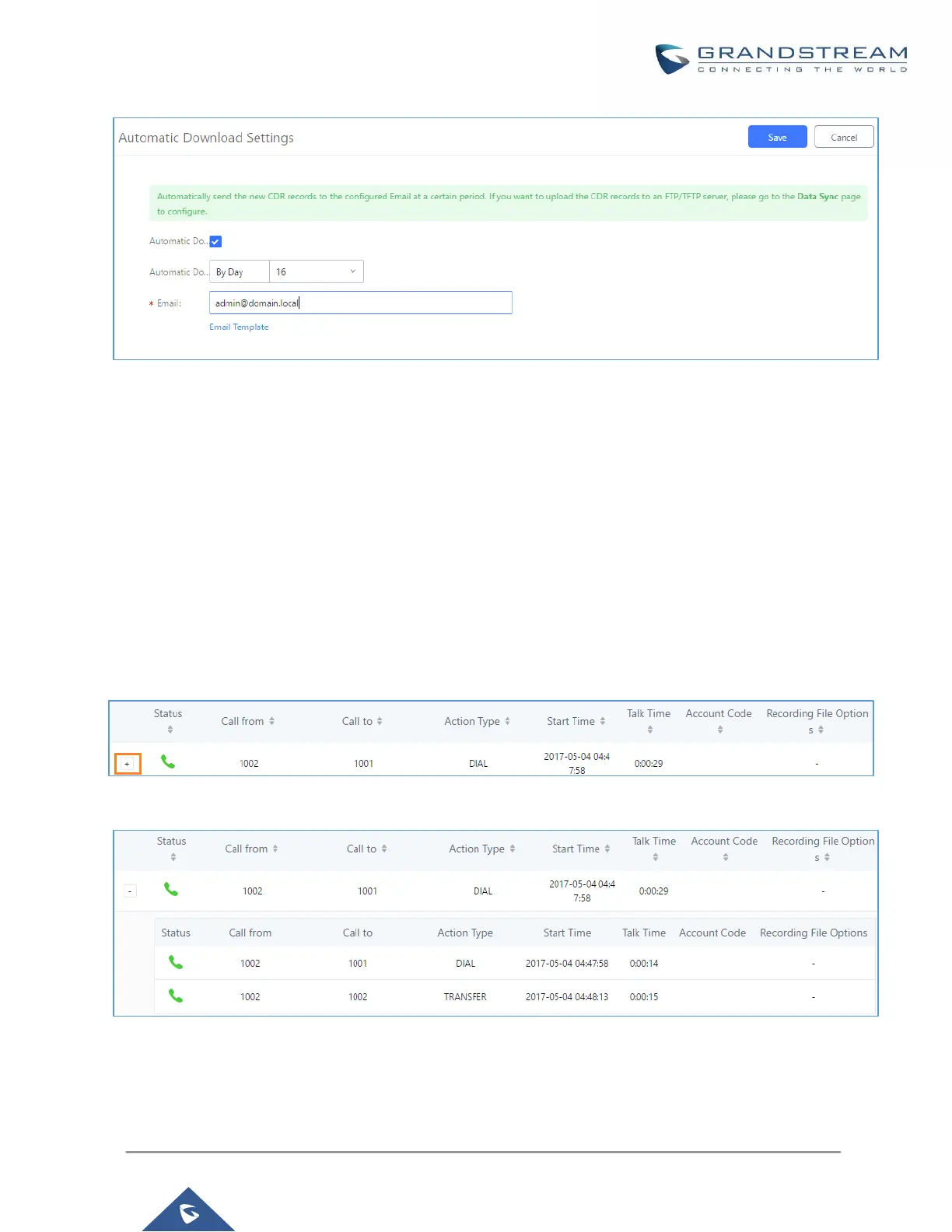Click the Email input field
Viewport: 952px width, 1232px height.
coord(361,303)
